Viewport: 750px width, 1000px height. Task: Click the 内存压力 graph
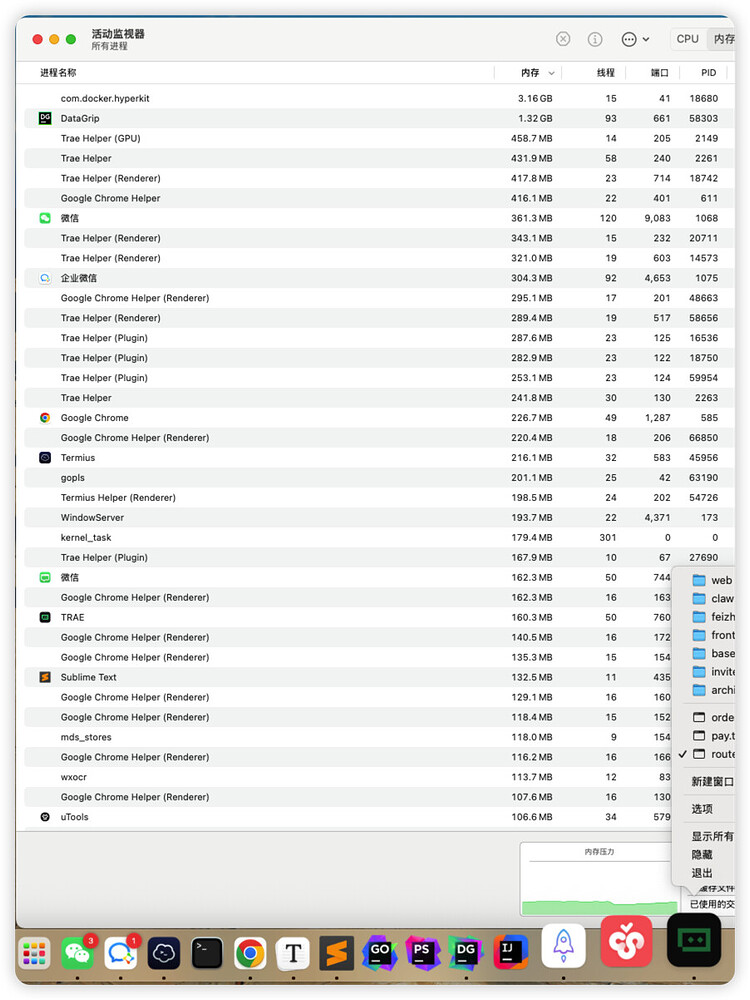(x=598, y=880)
